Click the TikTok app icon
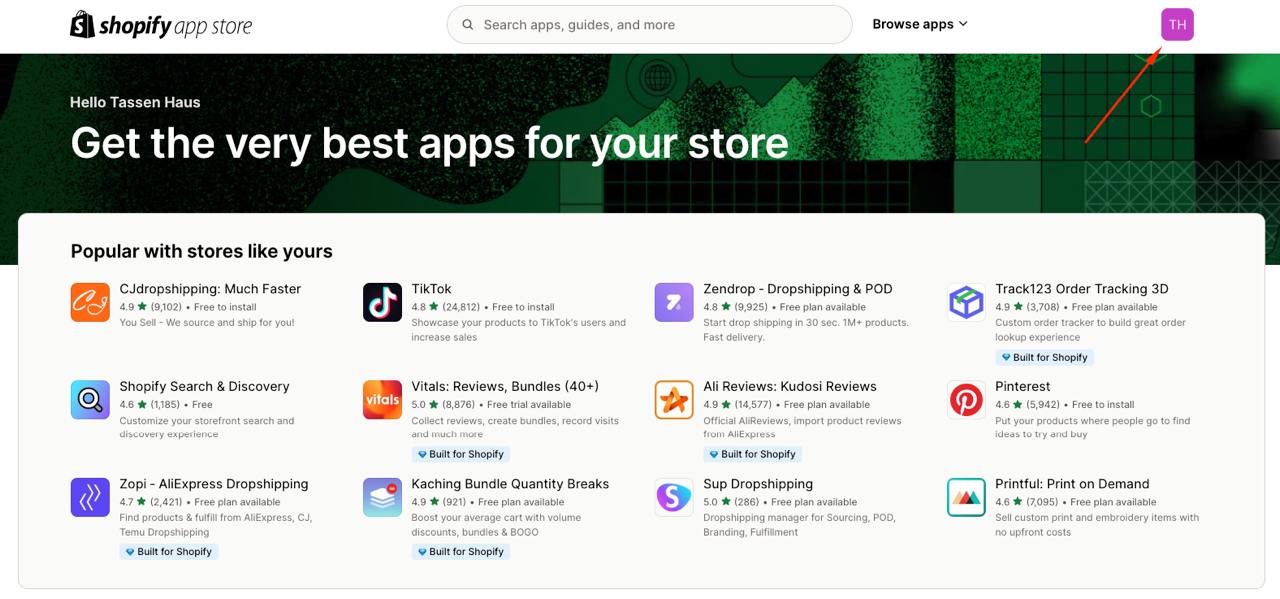This screenshot has height=599, width=1280. (x=382, y=301)
